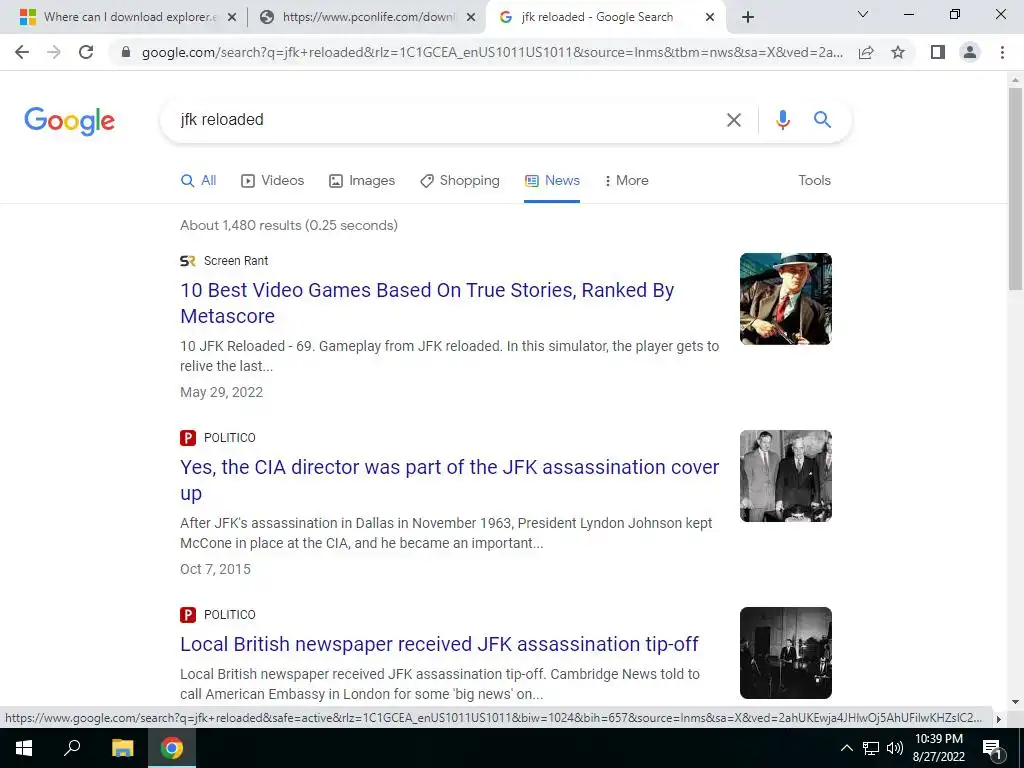
Task: Click into the jfk reloaded search field
Action: pos(444,120)
